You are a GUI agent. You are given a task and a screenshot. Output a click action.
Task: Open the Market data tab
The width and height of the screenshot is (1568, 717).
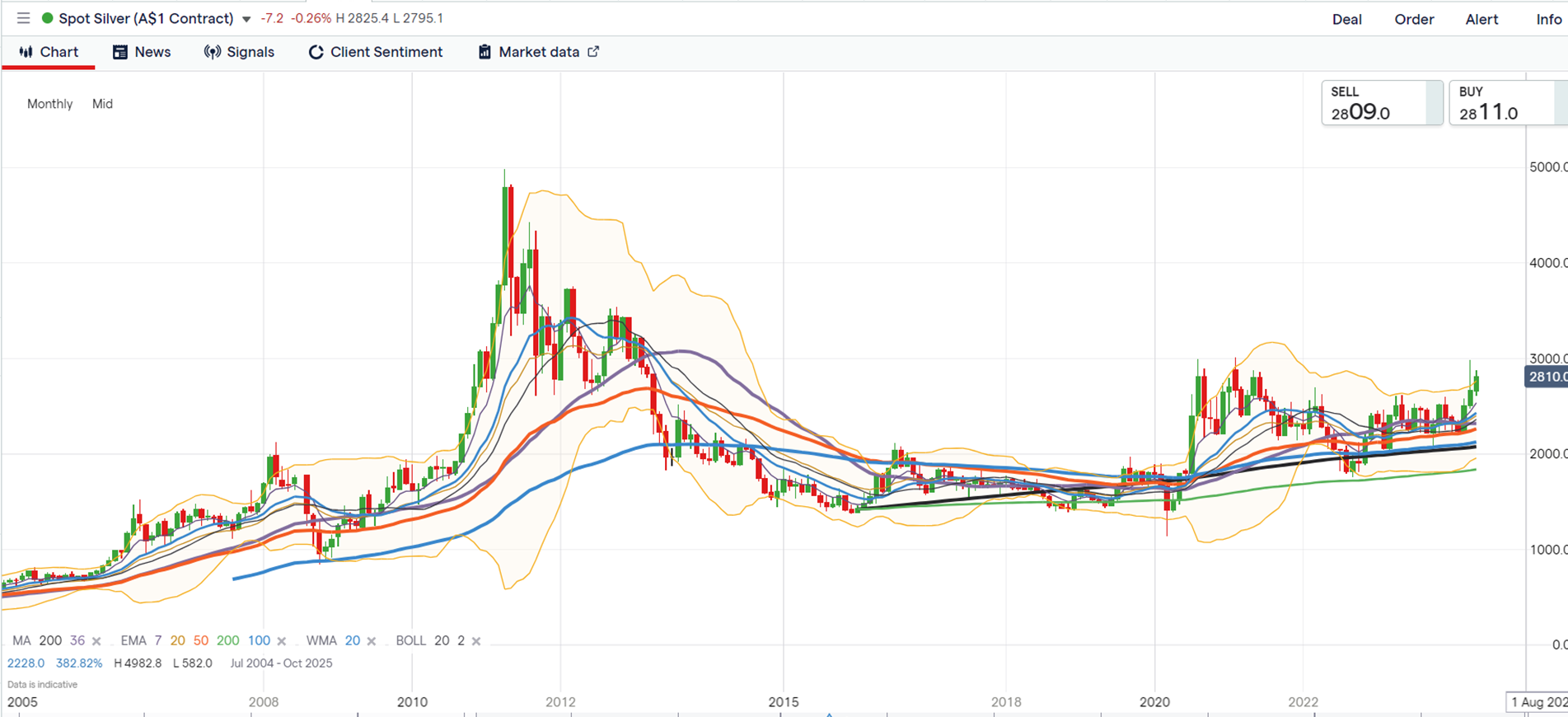coord(539,52)
